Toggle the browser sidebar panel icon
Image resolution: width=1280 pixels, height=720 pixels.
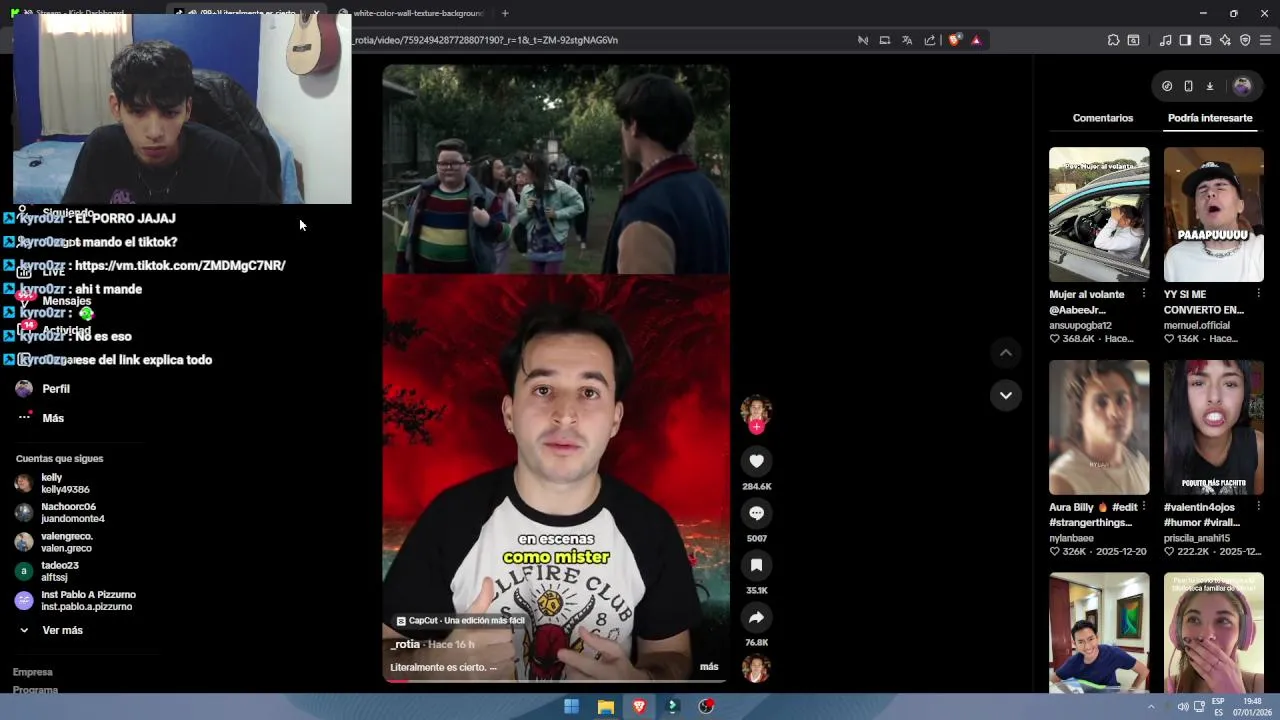pos(1185,40)
